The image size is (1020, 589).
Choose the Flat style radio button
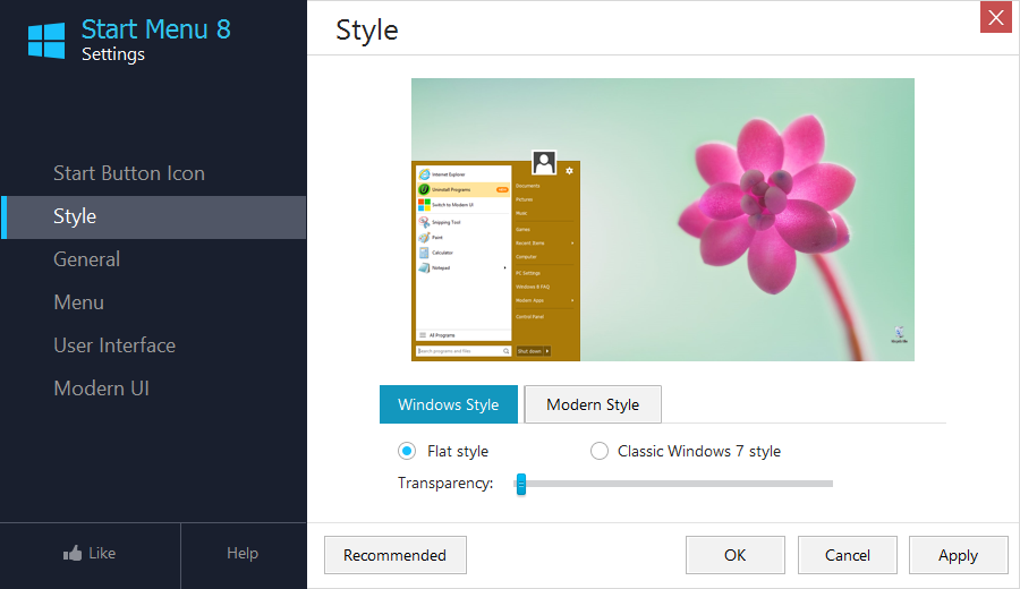pos(407,451)
